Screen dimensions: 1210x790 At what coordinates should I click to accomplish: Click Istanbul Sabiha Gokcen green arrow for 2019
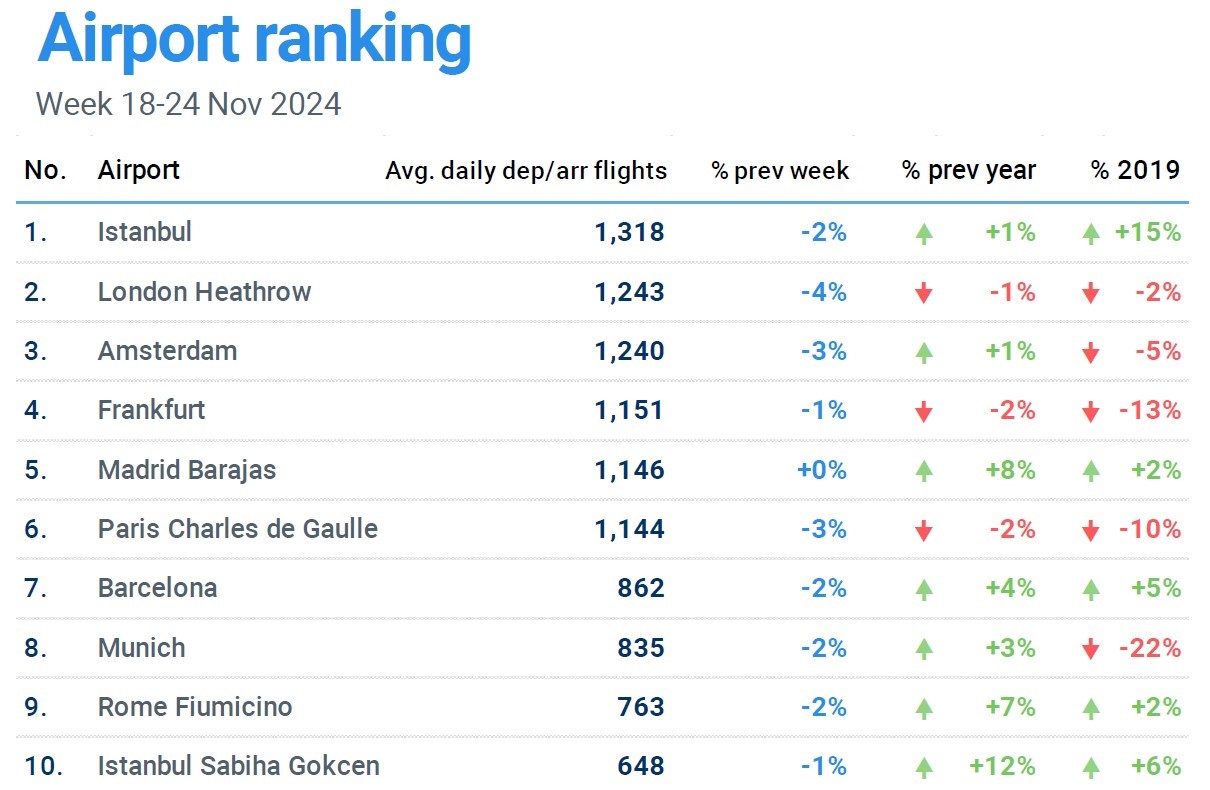click(x=1091, y=768)
